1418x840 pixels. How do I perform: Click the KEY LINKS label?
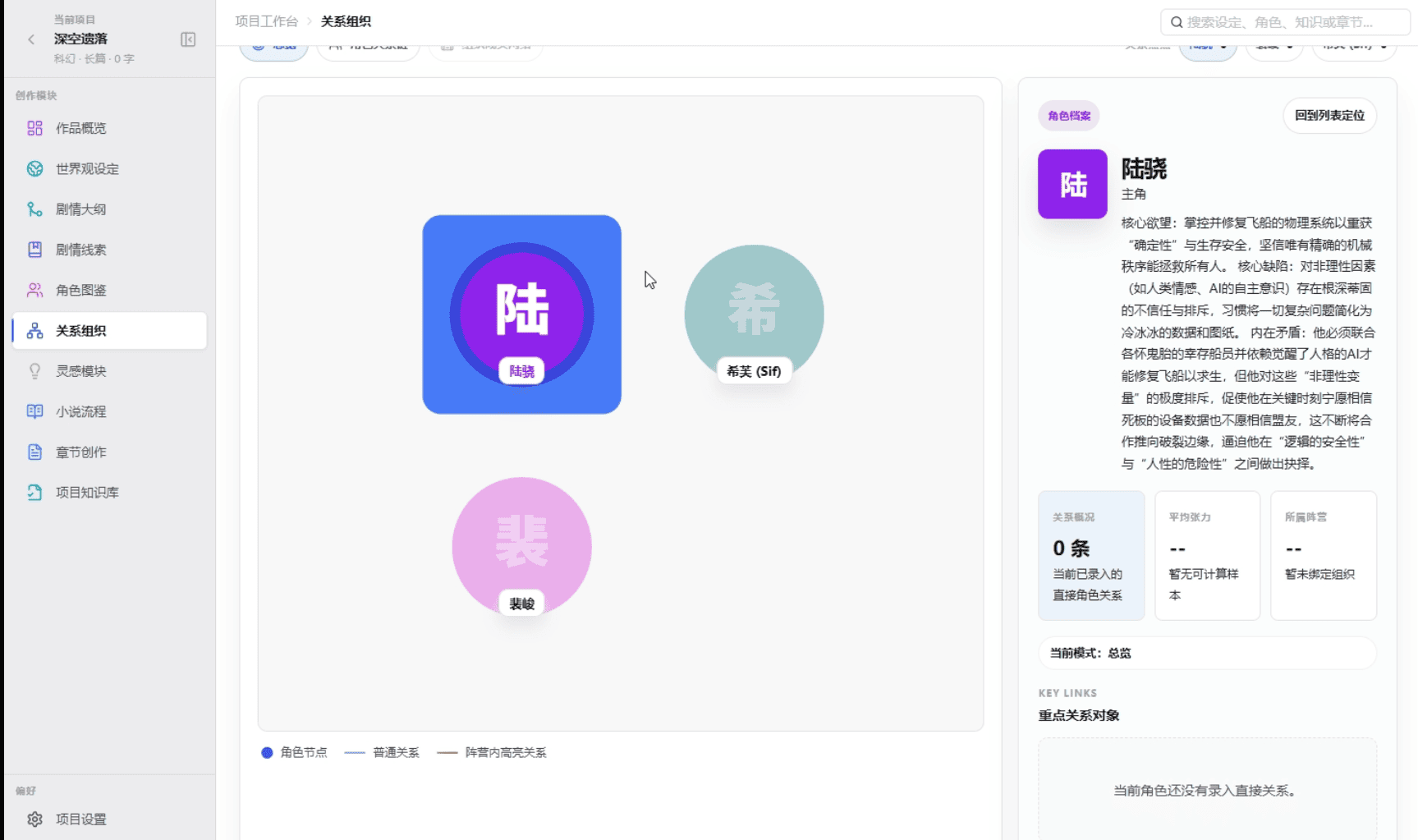pyautogui.click(x=1067, y=693)
